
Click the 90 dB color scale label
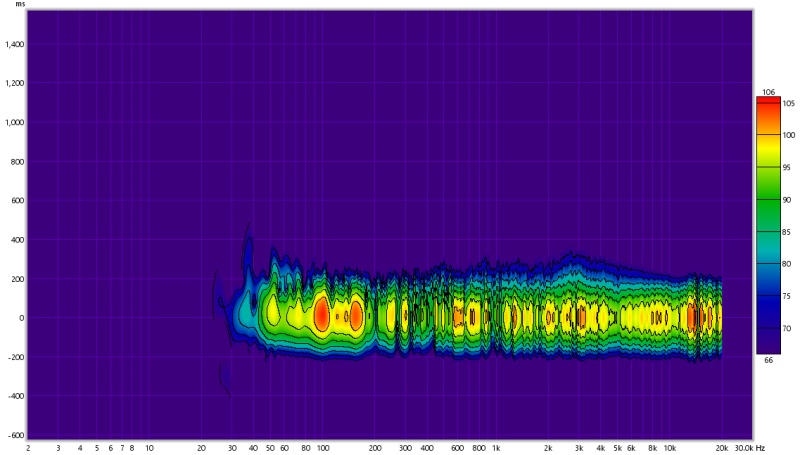[x=789, y=200]
